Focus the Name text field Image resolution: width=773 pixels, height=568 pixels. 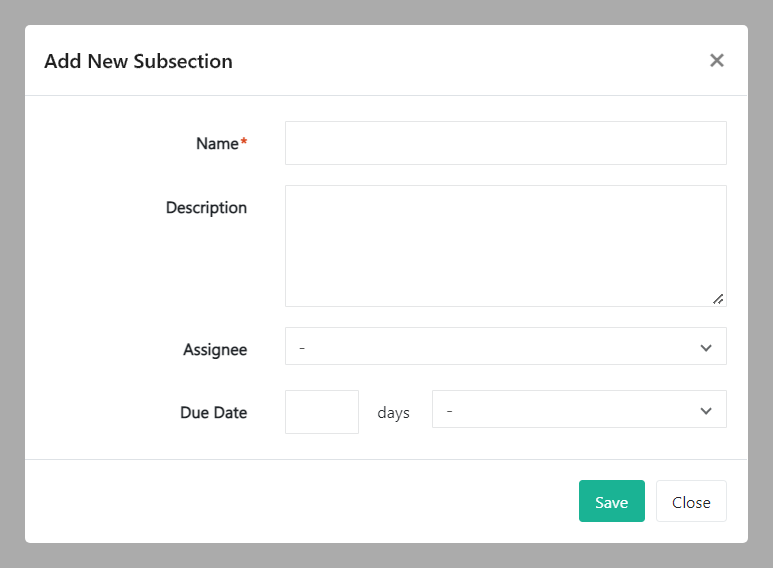pos(505,143)
